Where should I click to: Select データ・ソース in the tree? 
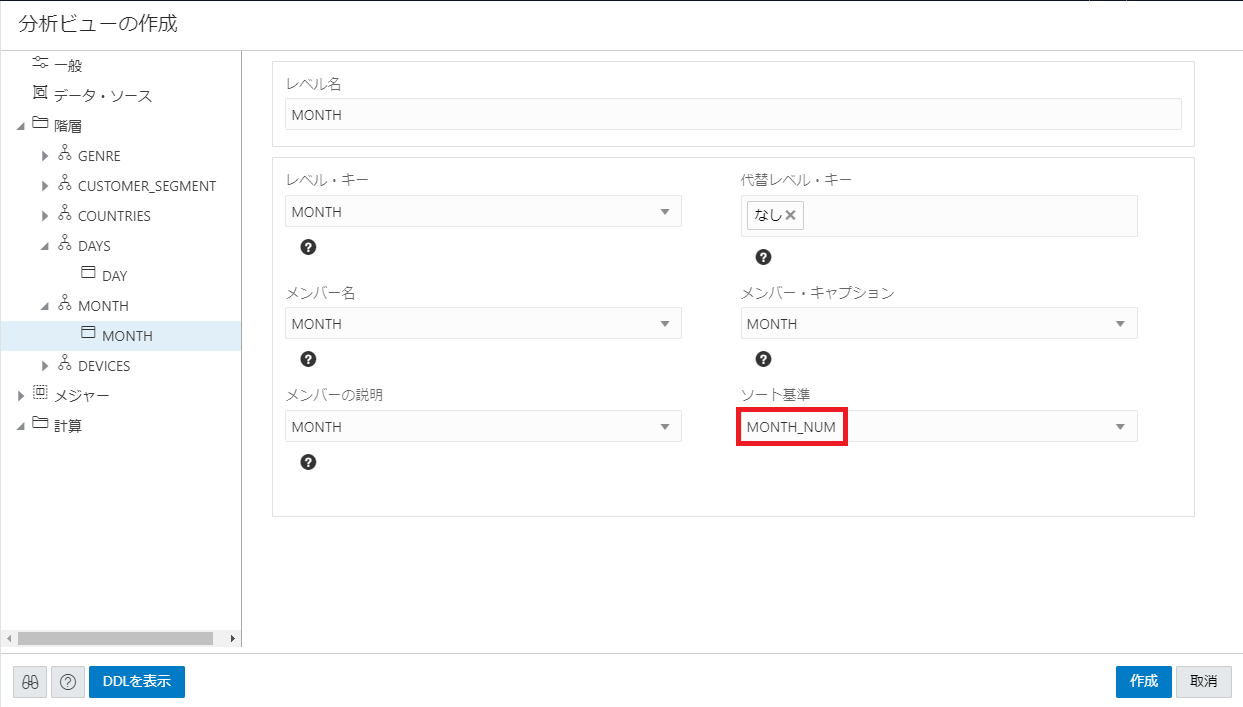point(102,96)
